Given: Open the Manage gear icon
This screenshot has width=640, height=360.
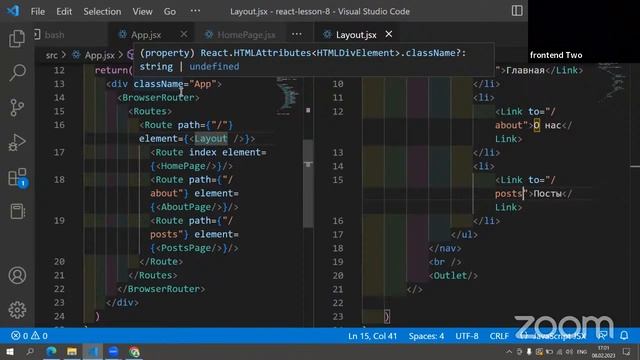Looking at the screenshot, I should (x=17, y=310).
